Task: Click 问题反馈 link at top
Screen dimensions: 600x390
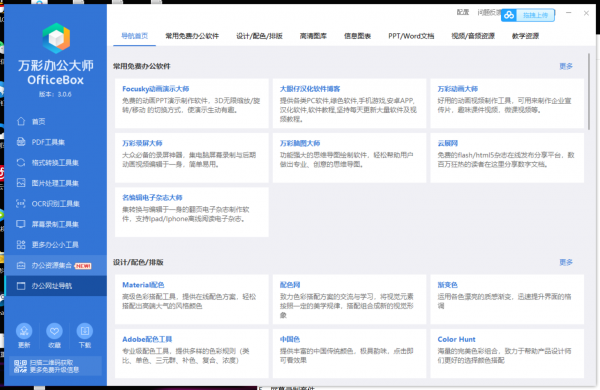Action: point(489,12)
